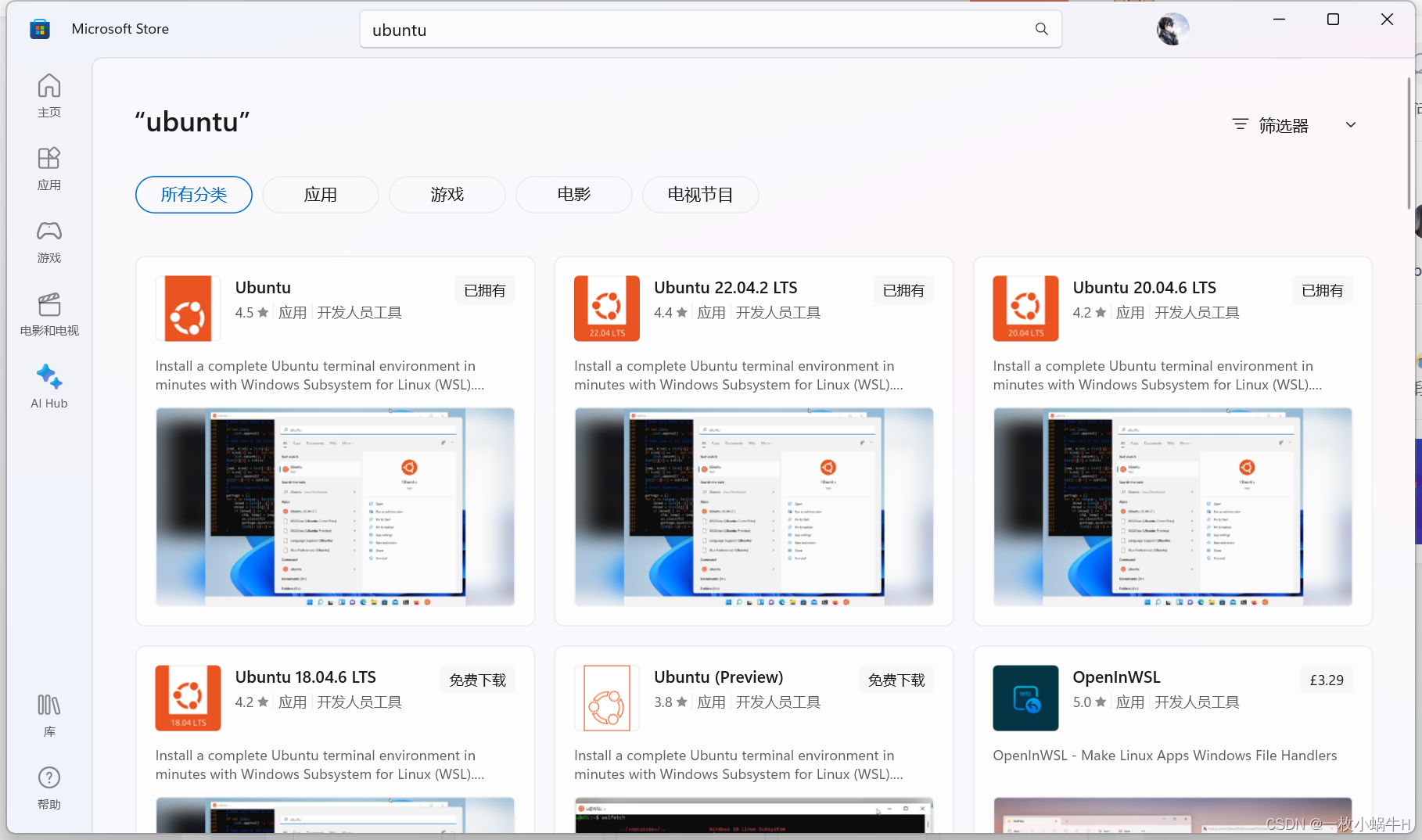Select the Apps (应用) filter tab

[321, 195]
